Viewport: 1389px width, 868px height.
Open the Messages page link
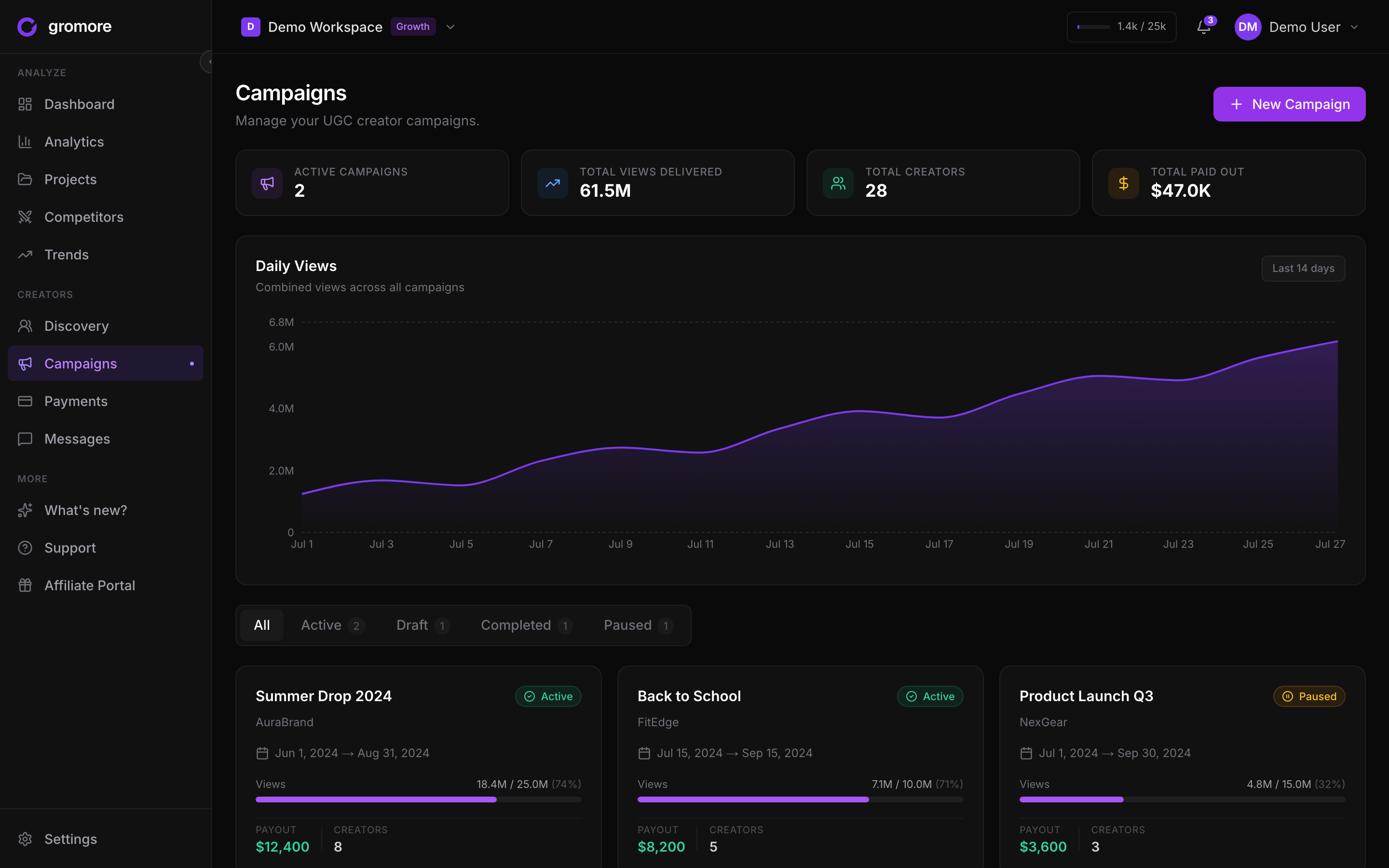click(x=106, y=439)
